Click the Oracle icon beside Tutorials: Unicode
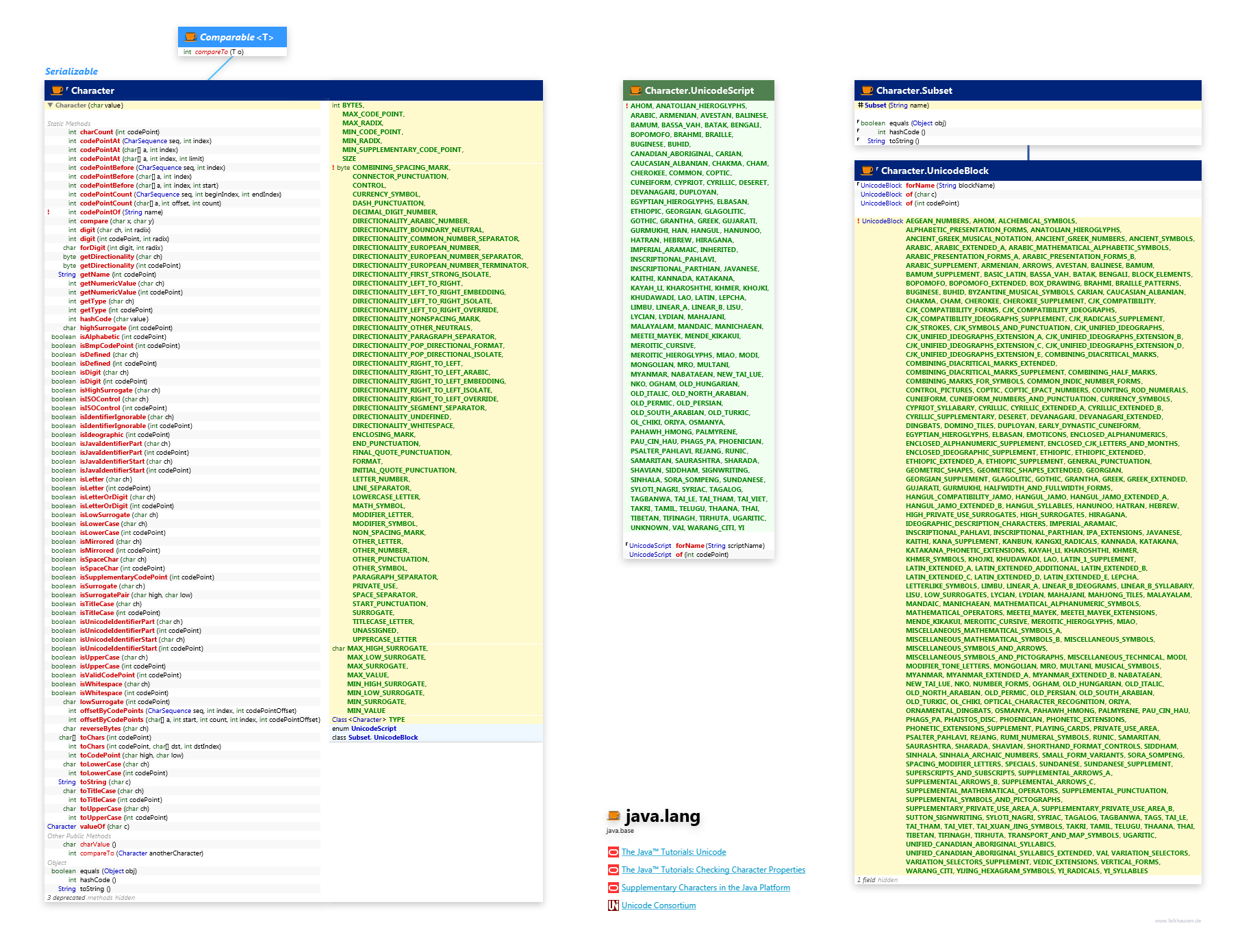 [613, 852]
